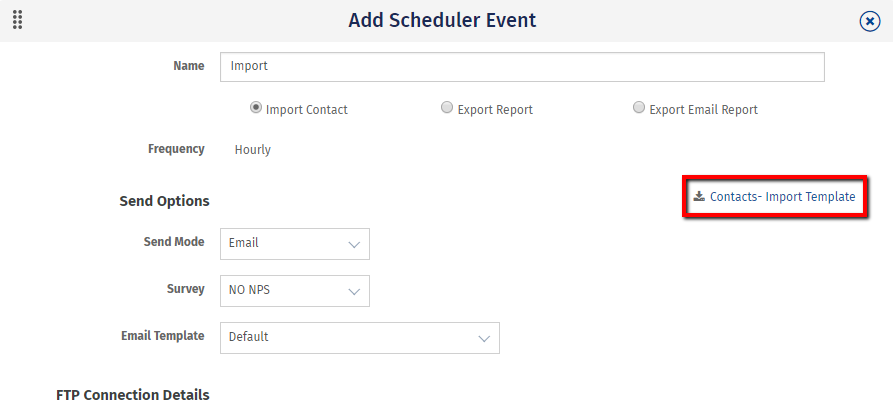Select the Export Email Report radio
This screenshot has height=407, width=893.
click(x=639, y=108)
